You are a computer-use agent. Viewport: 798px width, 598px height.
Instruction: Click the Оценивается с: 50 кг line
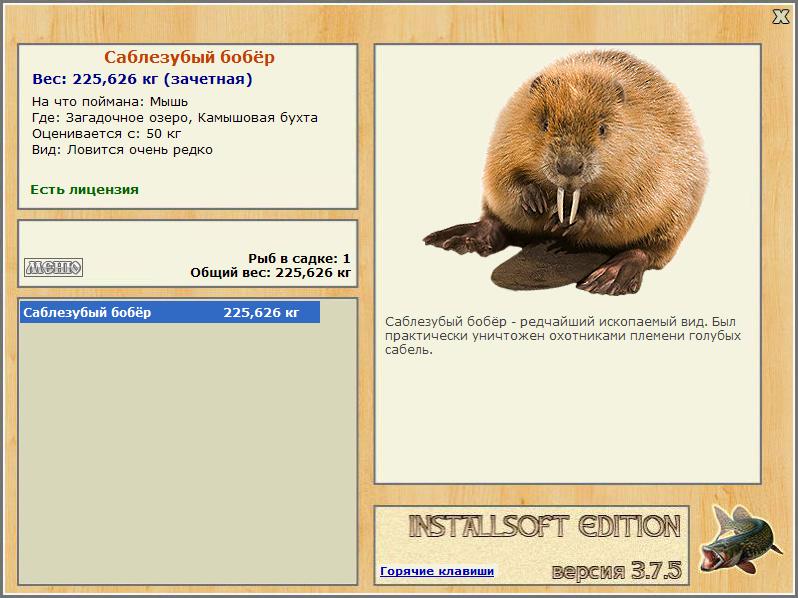106,134
